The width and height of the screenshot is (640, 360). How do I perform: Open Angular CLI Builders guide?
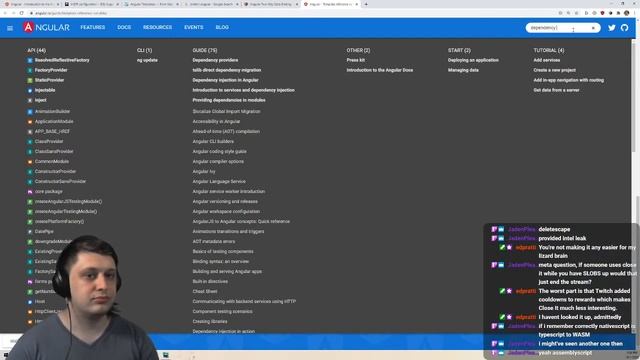[213, 142]
